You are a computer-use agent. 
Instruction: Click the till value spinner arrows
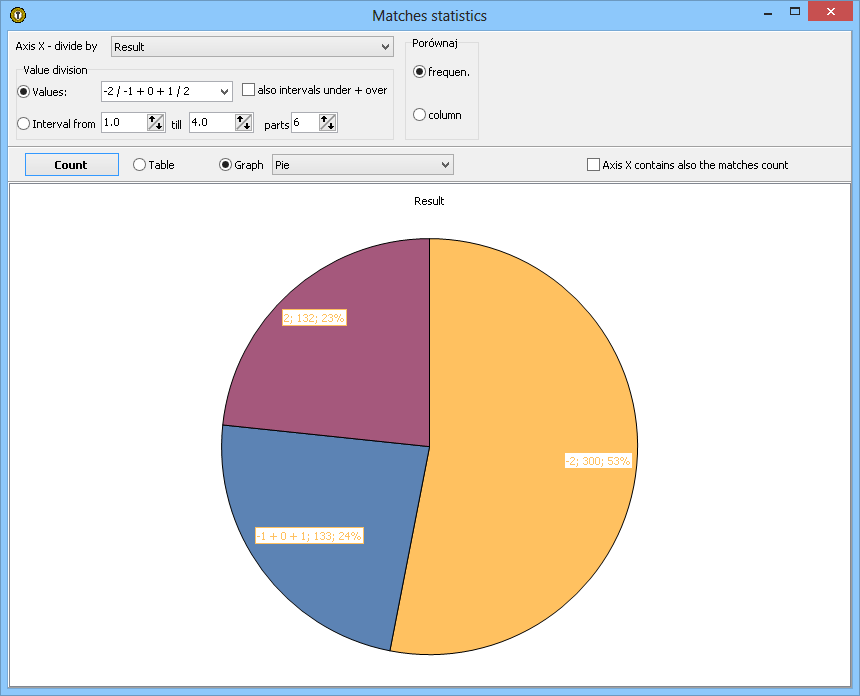244,122
